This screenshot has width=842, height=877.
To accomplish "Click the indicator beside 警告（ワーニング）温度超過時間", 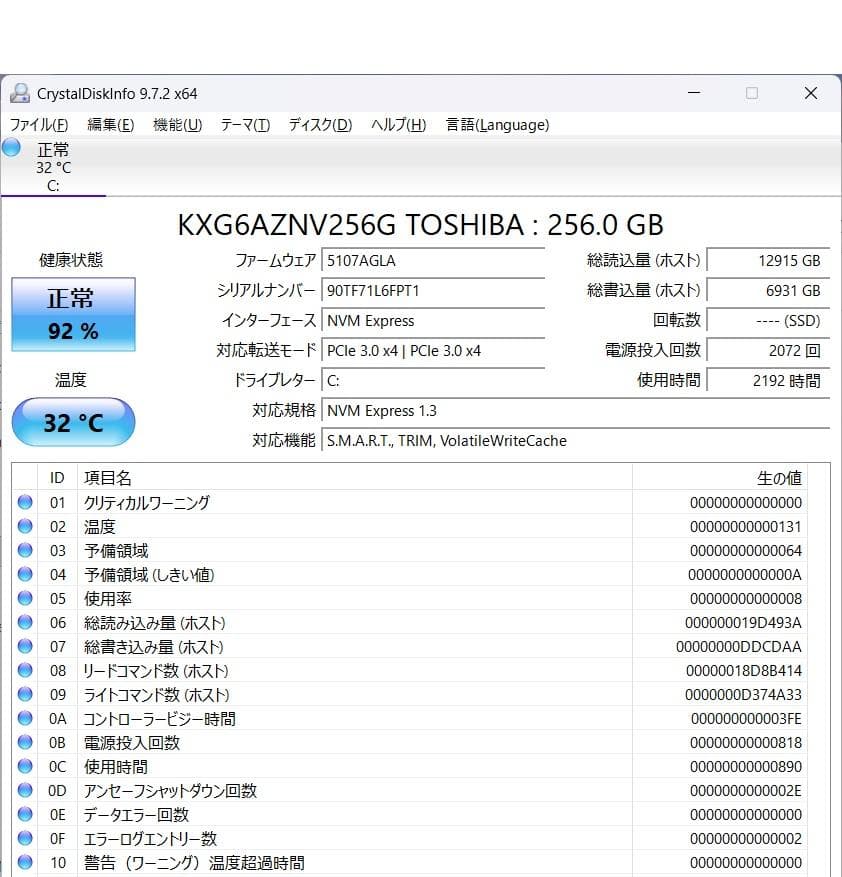I will tap(24, 862).
